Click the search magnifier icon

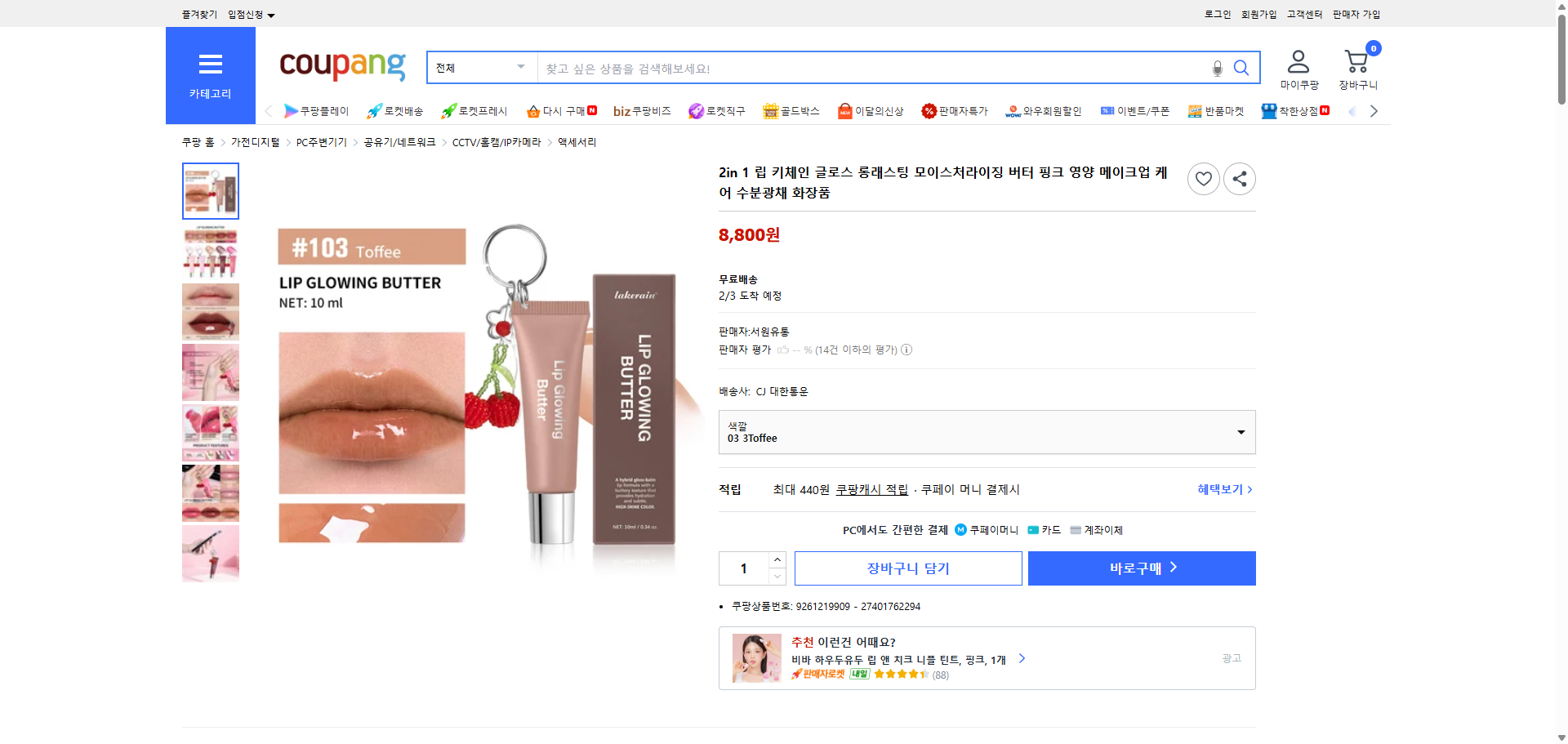[1241, 68]
